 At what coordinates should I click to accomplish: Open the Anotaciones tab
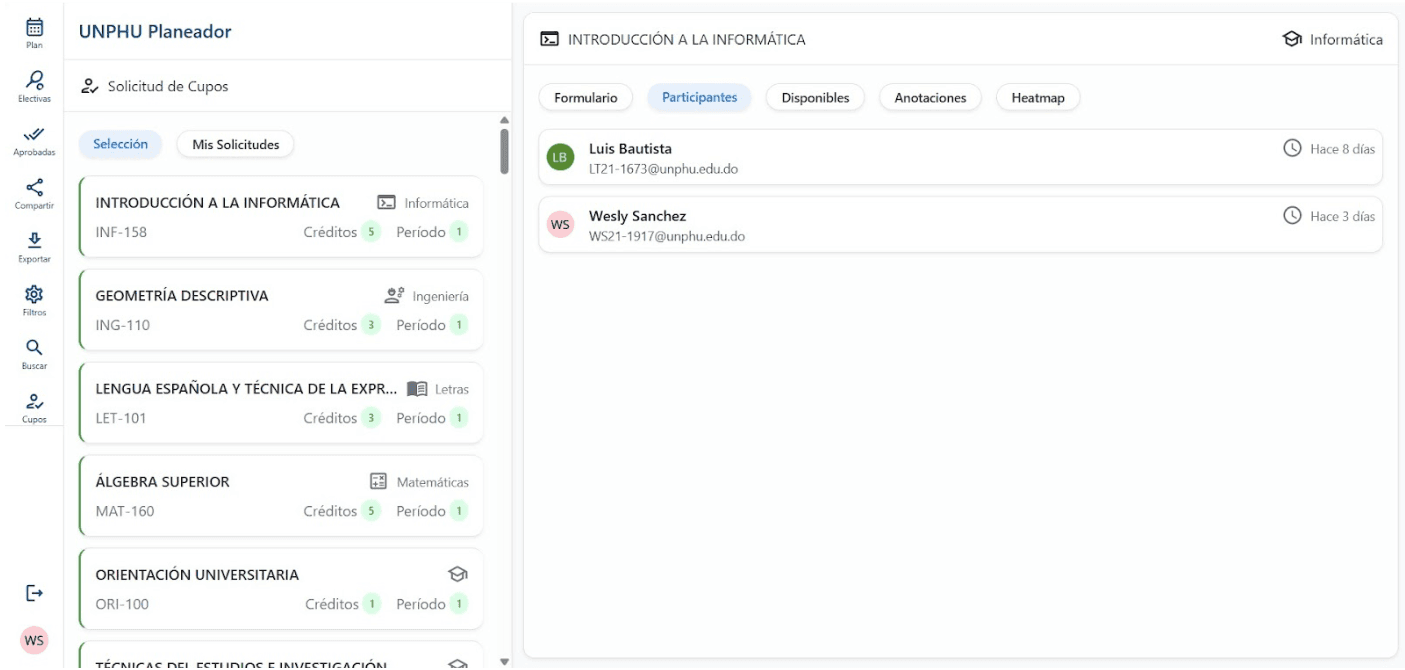(931, 97)
